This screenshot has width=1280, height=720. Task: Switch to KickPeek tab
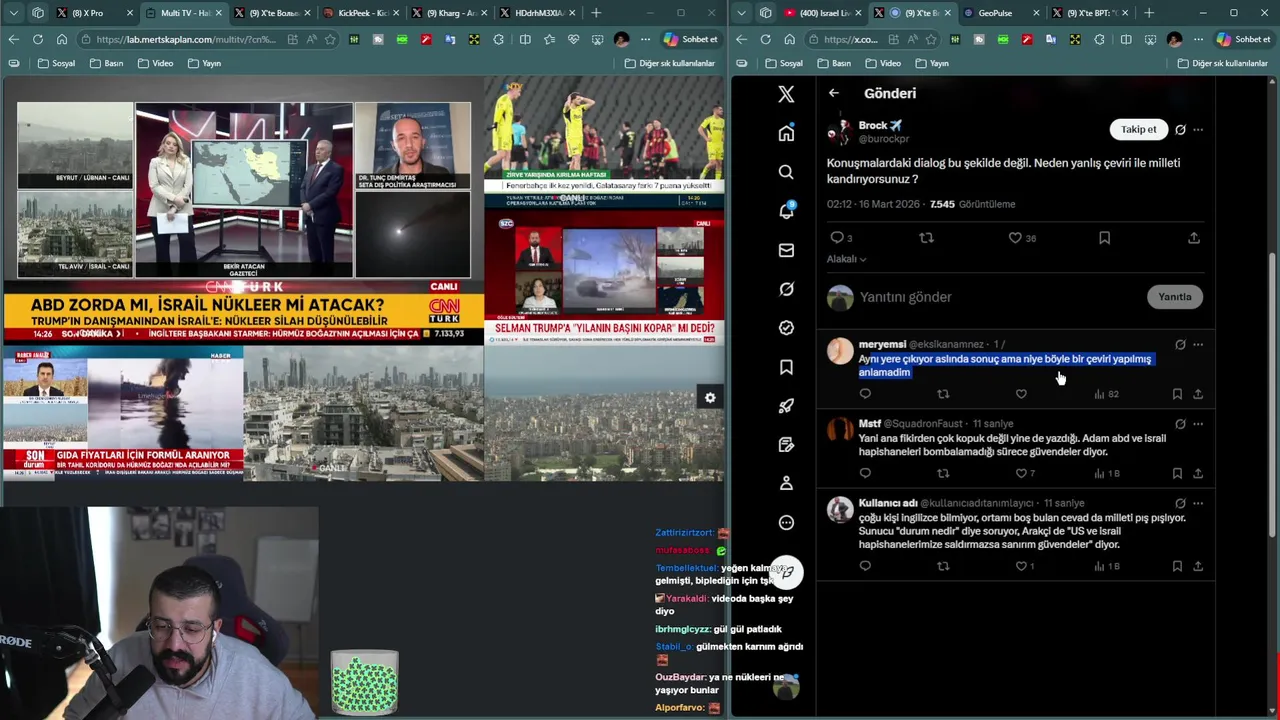(362, 13)
